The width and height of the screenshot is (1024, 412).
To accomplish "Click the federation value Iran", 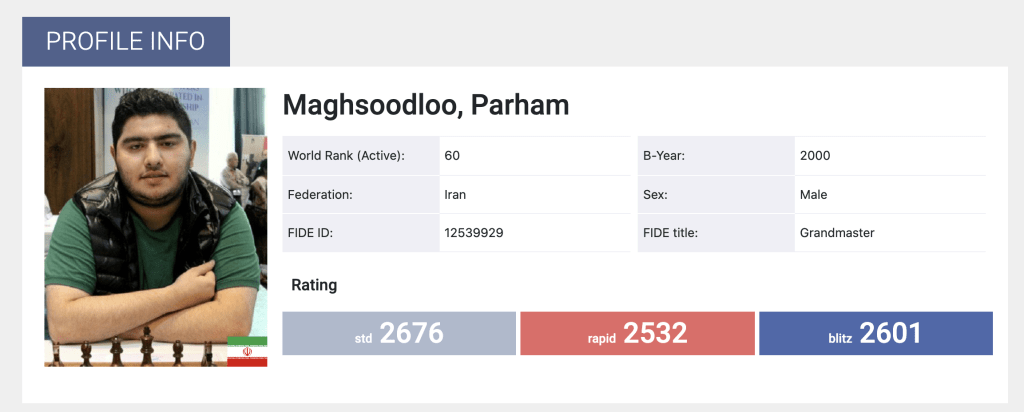I will coord(455,195).
